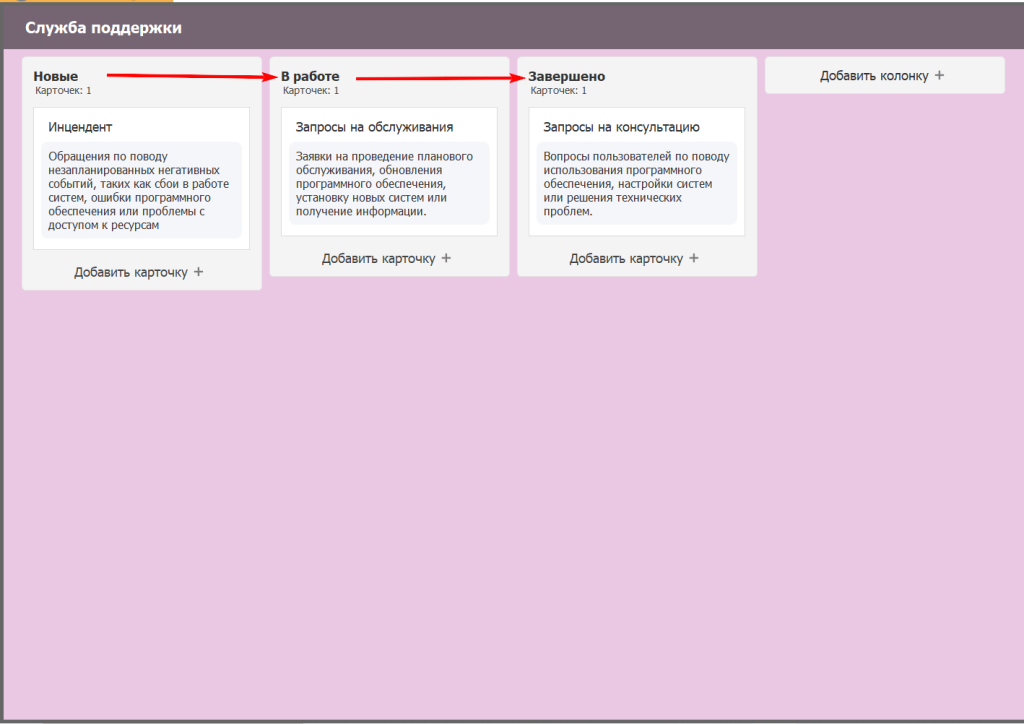Viewport: 1024px width, 724px height.
Task: Select the Завершено column title
Action: click(x=567, y=77)
